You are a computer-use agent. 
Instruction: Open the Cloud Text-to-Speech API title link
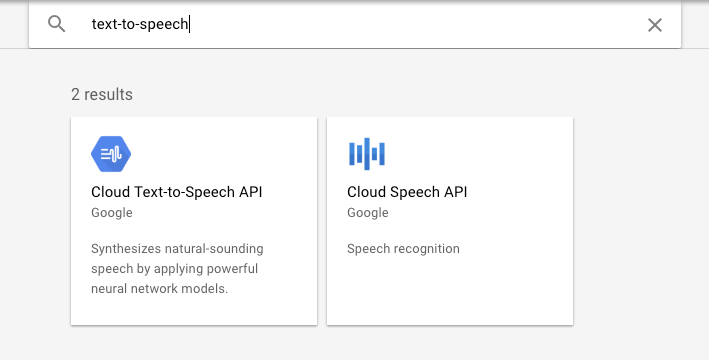coord(177,192)
